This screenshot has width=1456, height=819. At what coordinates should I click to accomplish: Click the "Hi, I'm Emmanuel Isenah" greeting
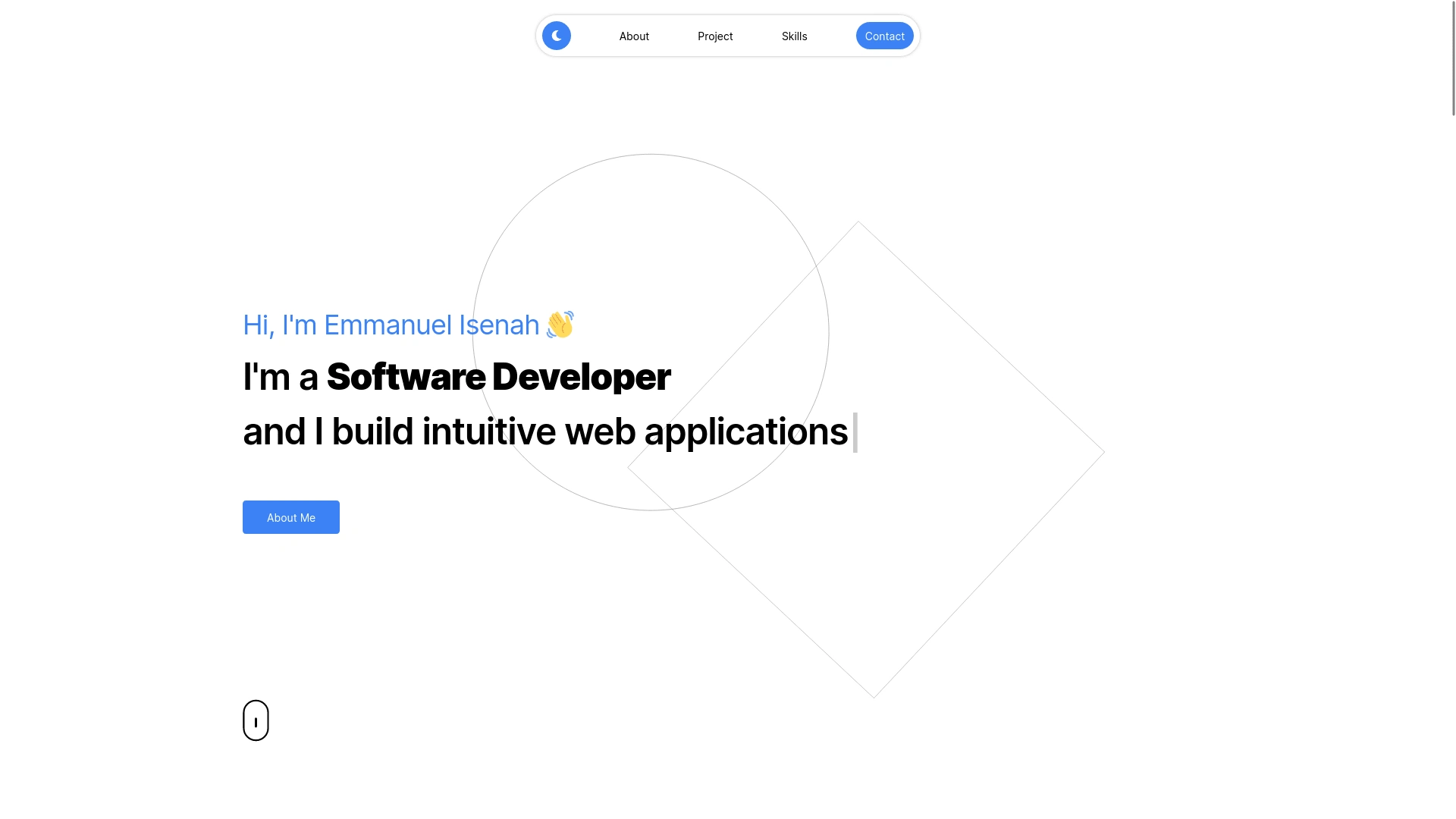pyautogui.click(x=391, y=325)
